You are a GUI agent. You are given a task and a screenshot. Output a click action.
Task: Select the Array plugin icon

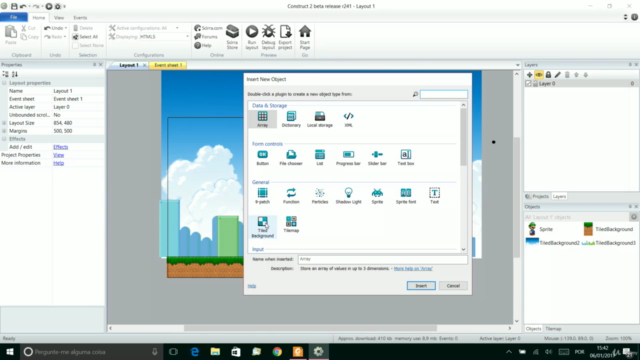pyautogui.click(x=262, y=119)
